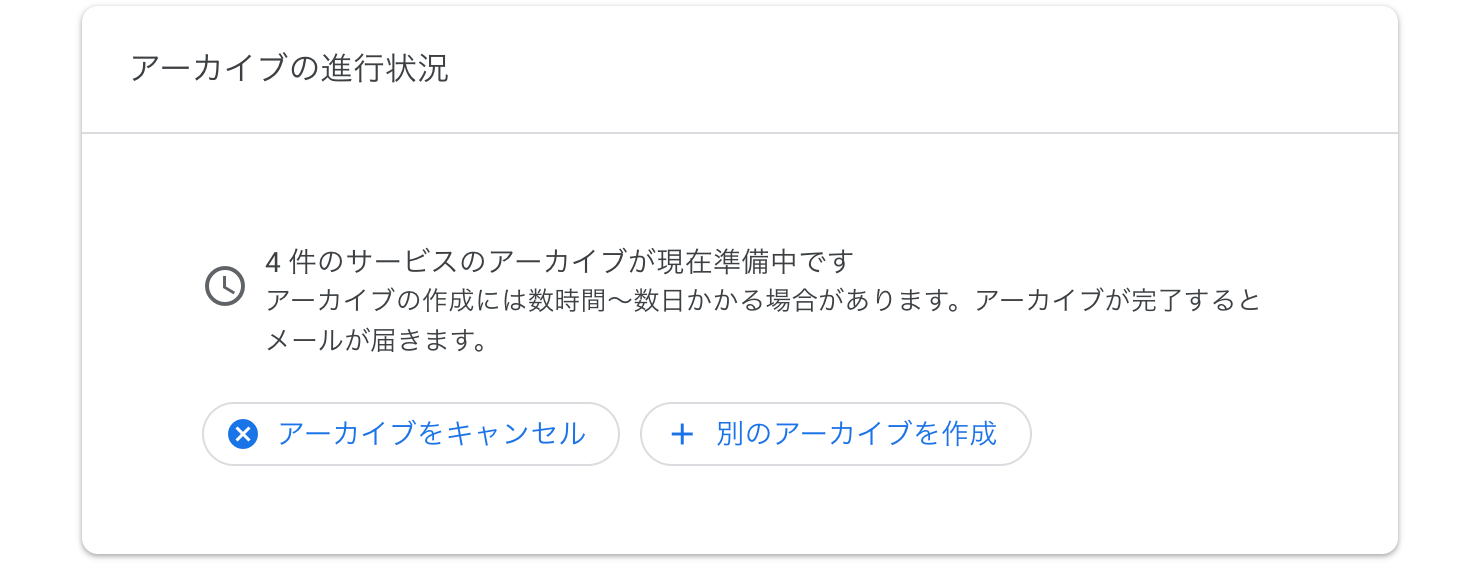Click the plus icon for new archive
Viewport: 1484px width, 578px height.
[682, 434]
